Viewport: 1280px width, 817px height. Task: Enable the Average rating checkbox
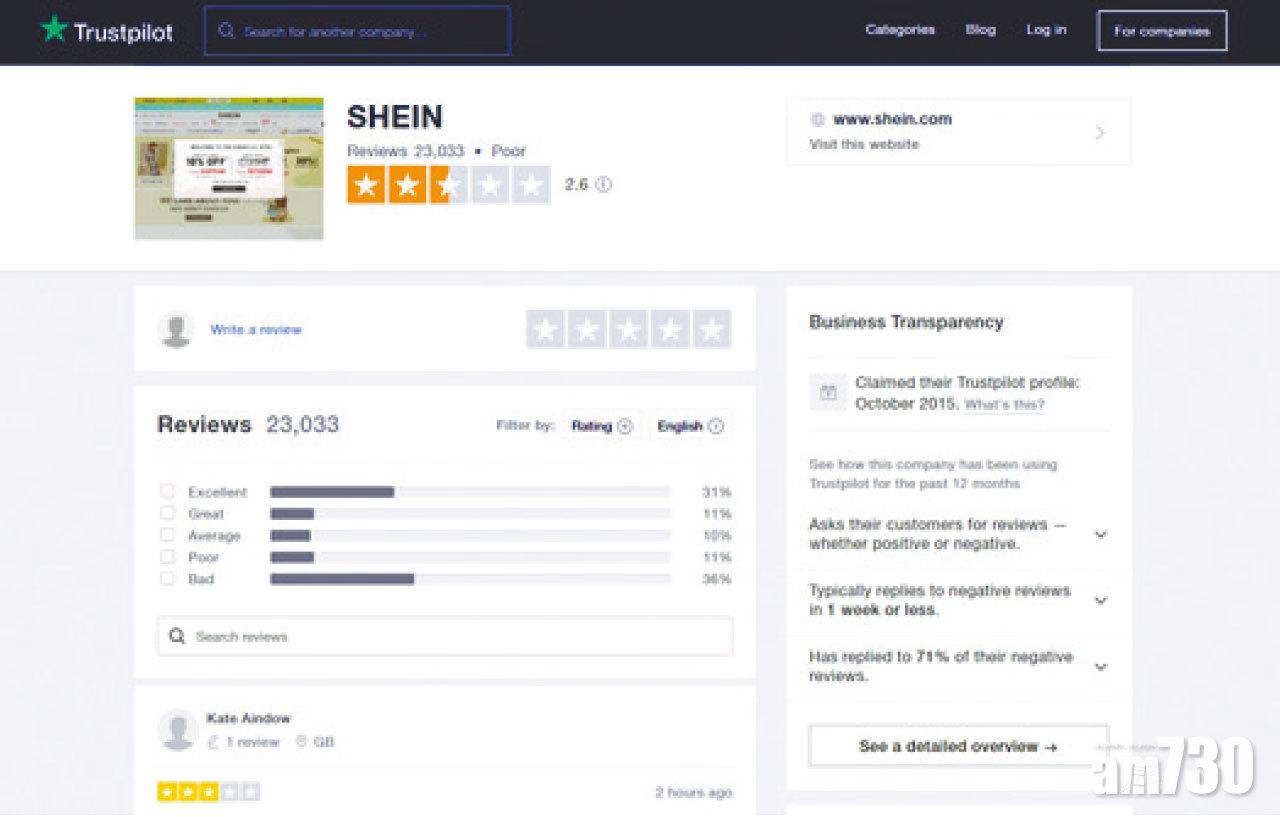pos(167,535)
